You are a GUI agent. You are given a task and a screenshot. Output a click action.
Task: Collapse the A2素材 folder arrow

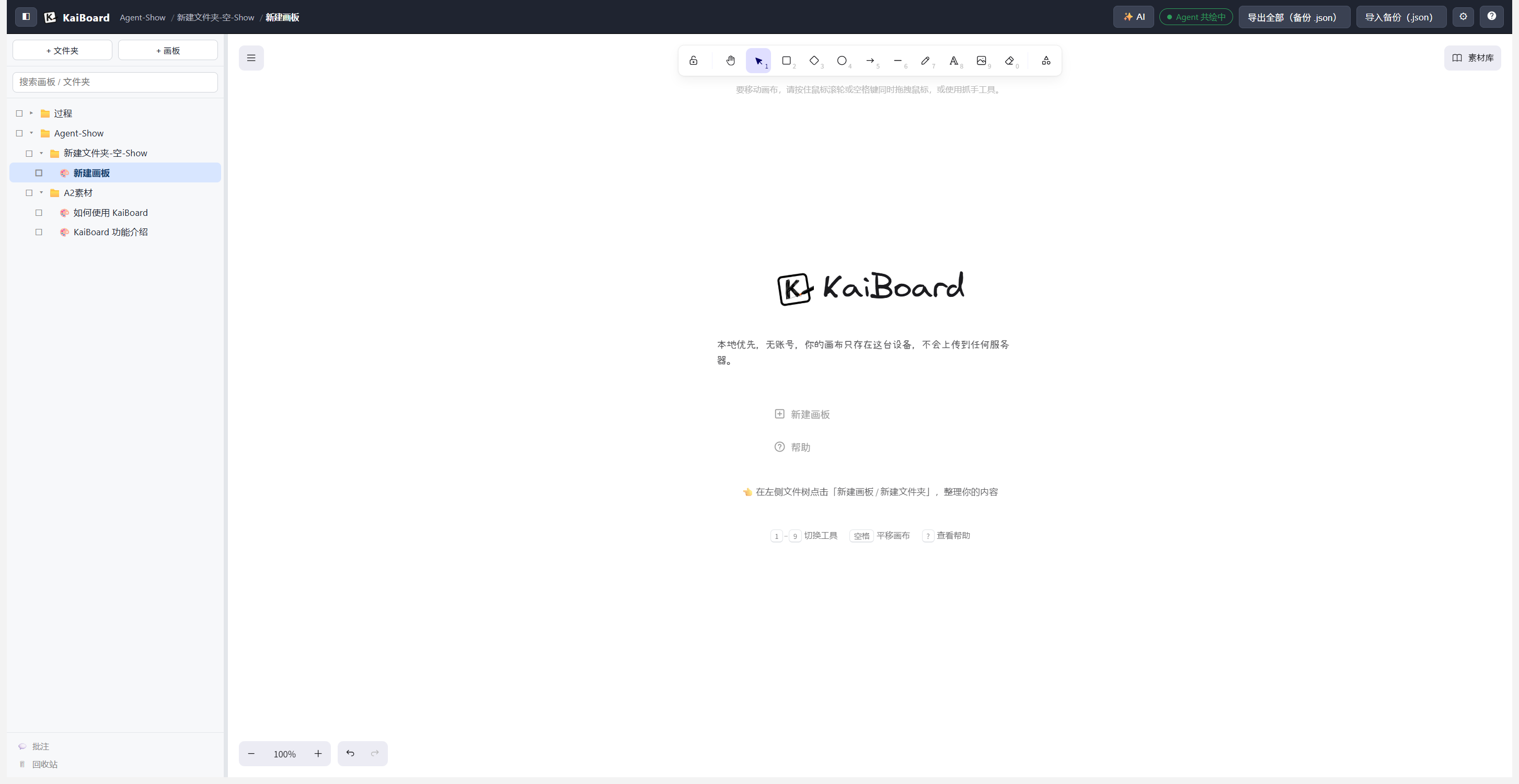(x=41, y=193)
